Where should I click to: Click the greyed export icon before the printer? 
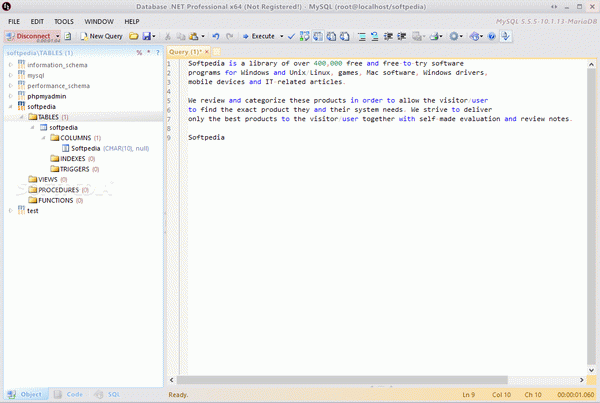[417, 36]
